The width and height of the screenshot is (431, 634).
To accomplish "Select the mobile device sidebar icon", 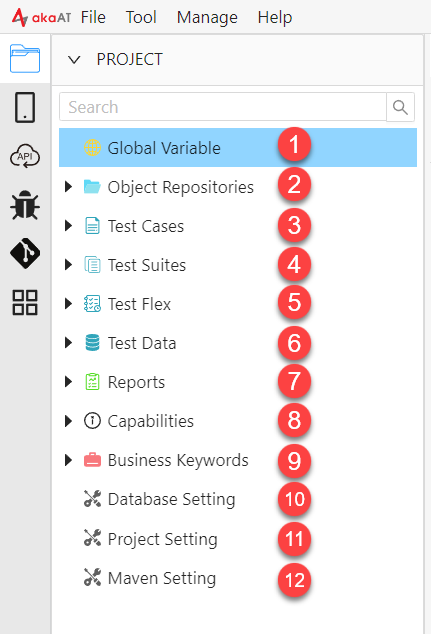I will (x=25, y=108).
